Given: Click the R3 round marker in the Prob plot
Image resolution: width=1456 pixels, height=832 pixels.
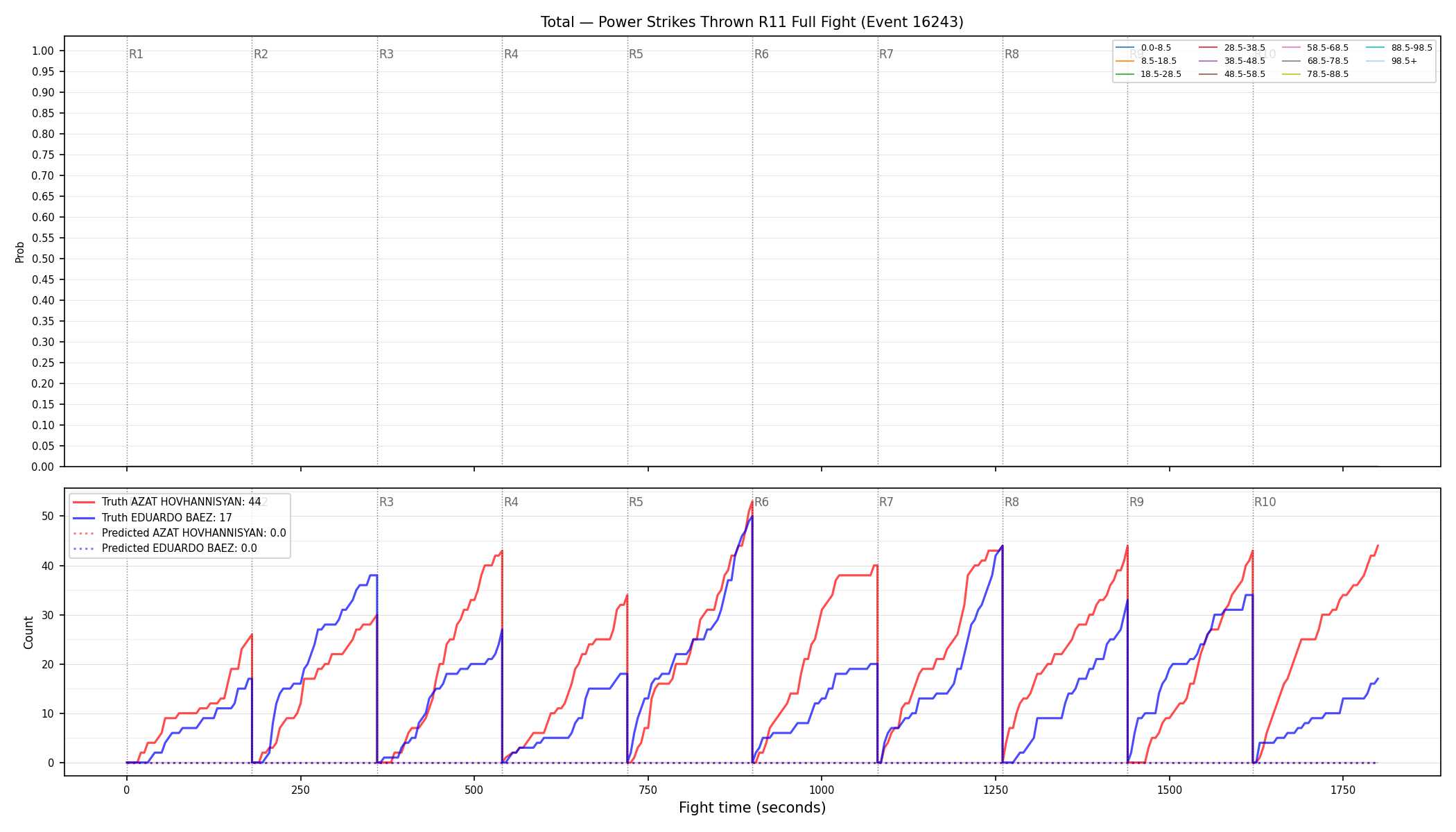Looking at the screenshot, I should pos(386,54).
